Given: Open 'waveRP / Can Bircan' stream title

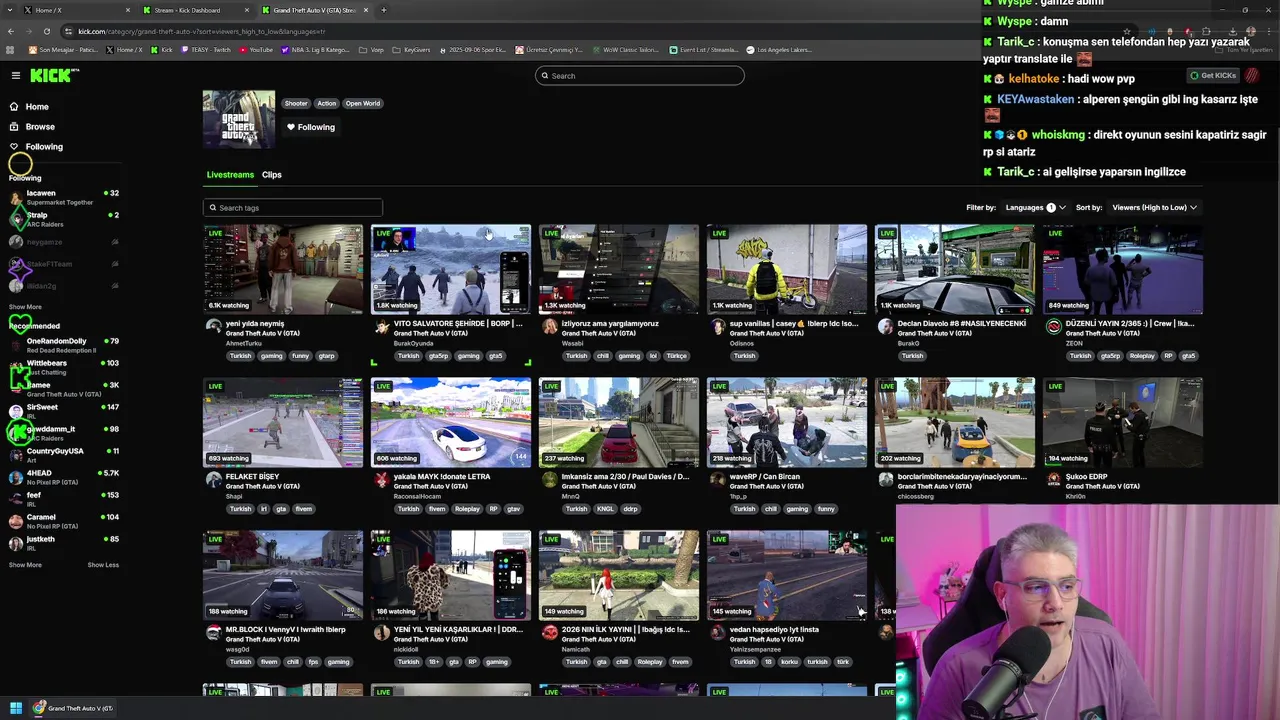Looking at the screenshot, I should pos(765,477).
